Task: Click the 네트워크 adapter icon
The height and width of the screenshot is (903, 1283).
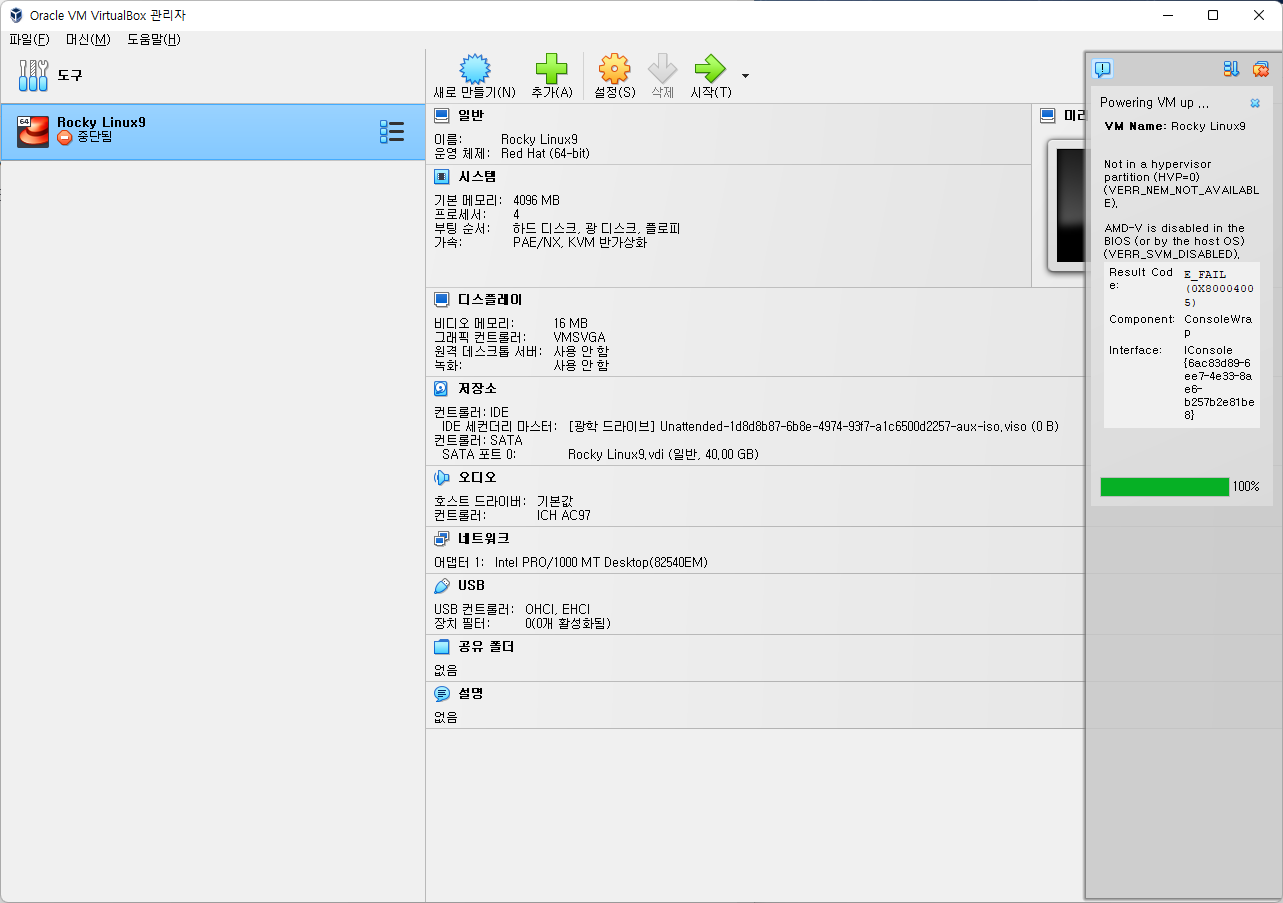Action: 442,538
